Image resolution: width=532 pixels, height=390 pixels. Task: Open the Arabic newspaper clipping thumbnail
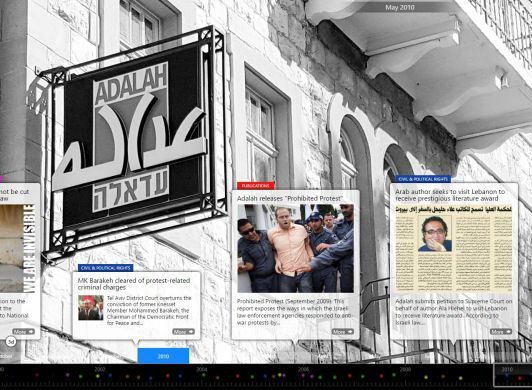pos(454,248)
